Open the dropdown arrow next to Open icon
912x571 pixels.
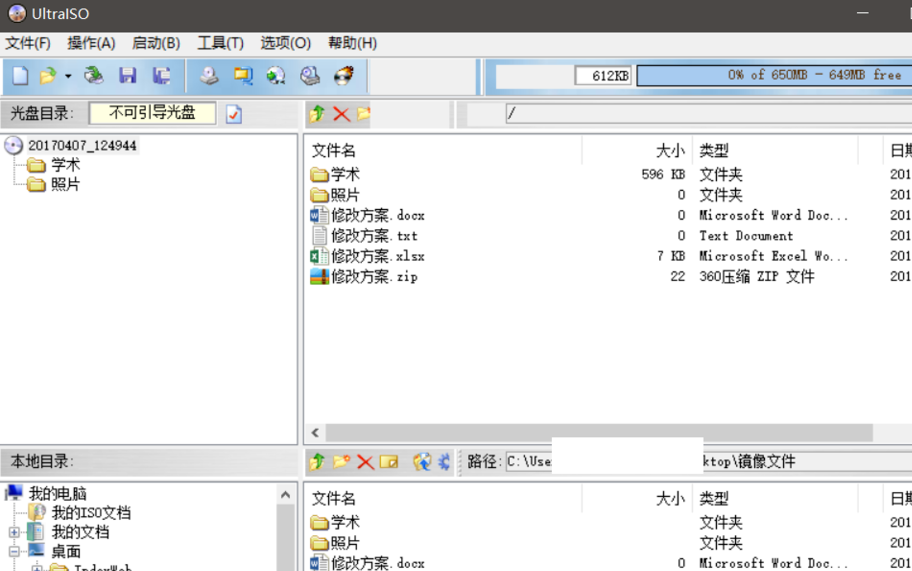[68, 76]
